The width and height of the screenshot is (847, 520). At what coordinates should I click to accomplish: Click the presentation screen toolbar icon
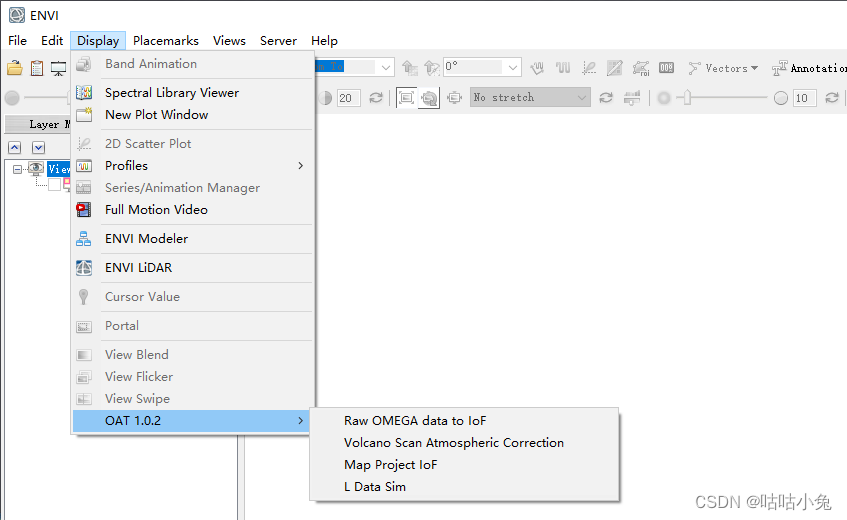click(58, 68)
